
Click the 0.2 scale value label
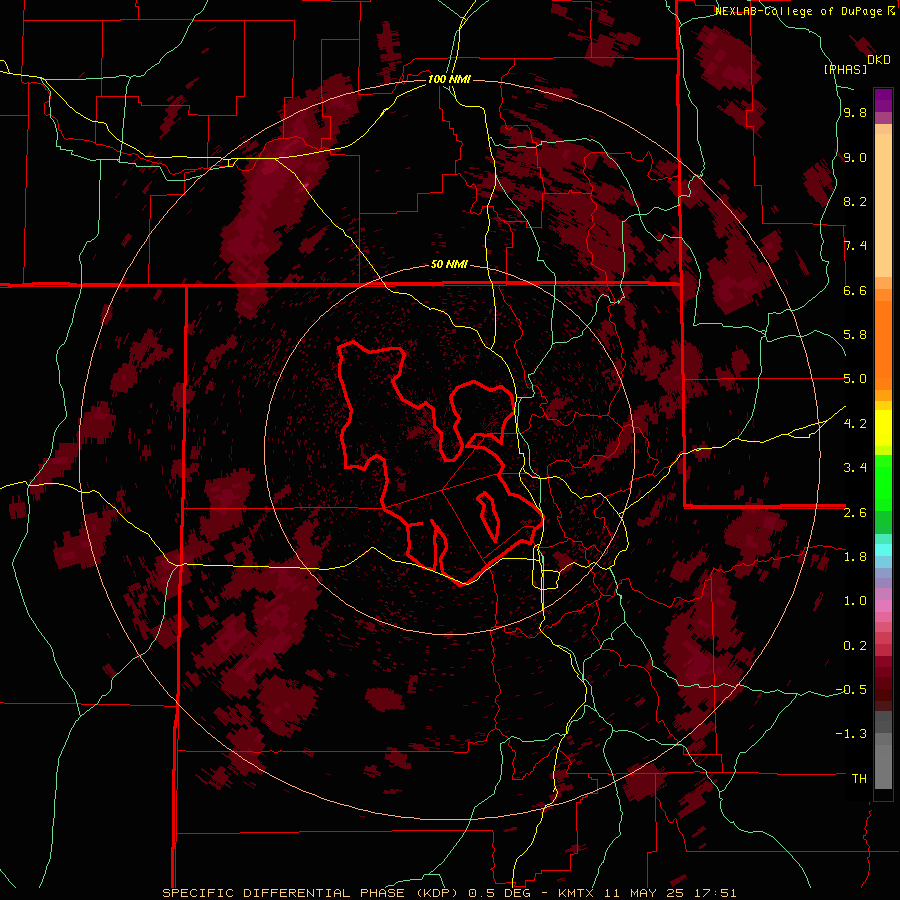855,646
